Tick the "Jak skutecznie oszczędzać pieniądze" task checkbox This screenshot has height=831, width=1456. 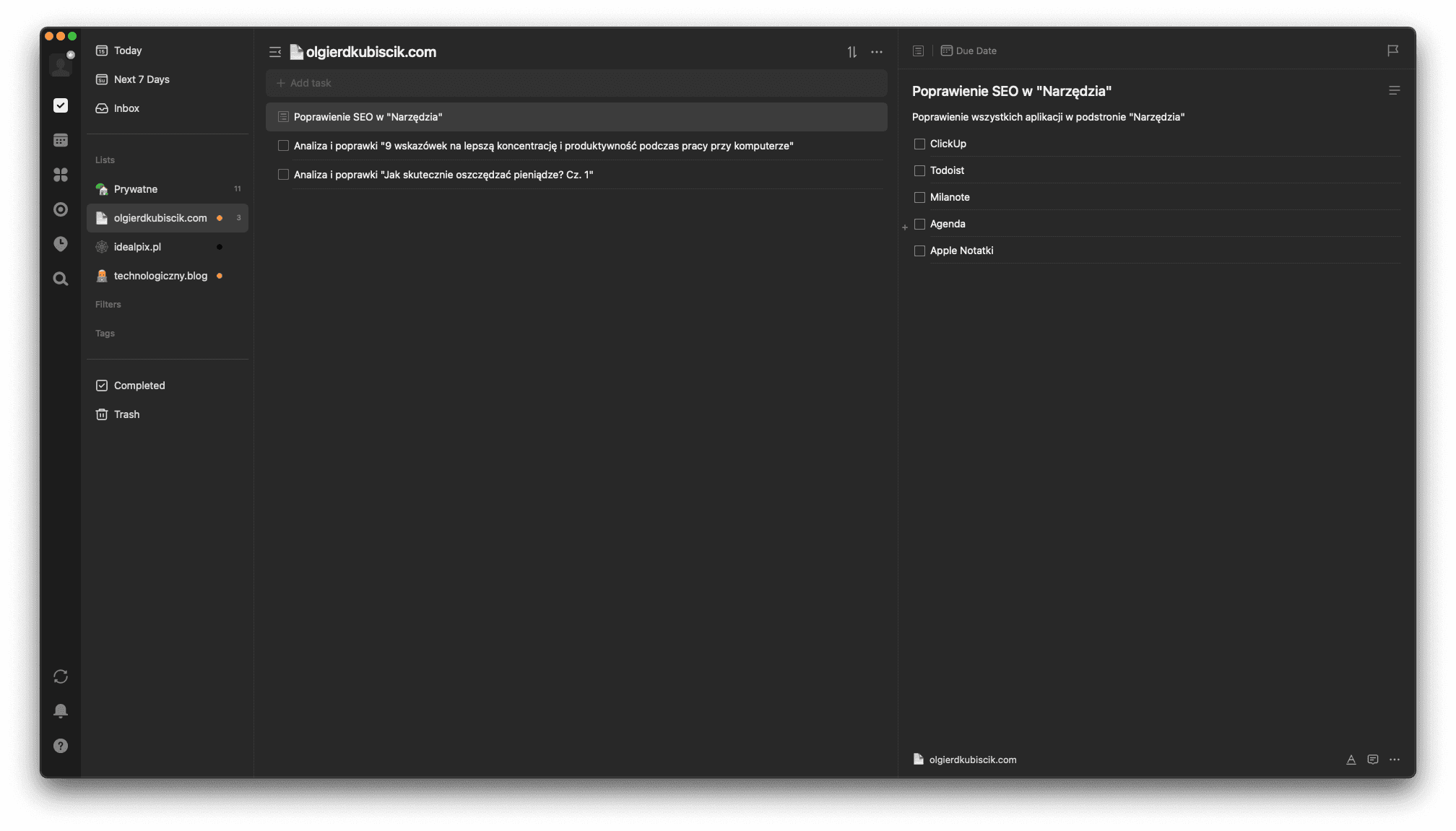283,175
